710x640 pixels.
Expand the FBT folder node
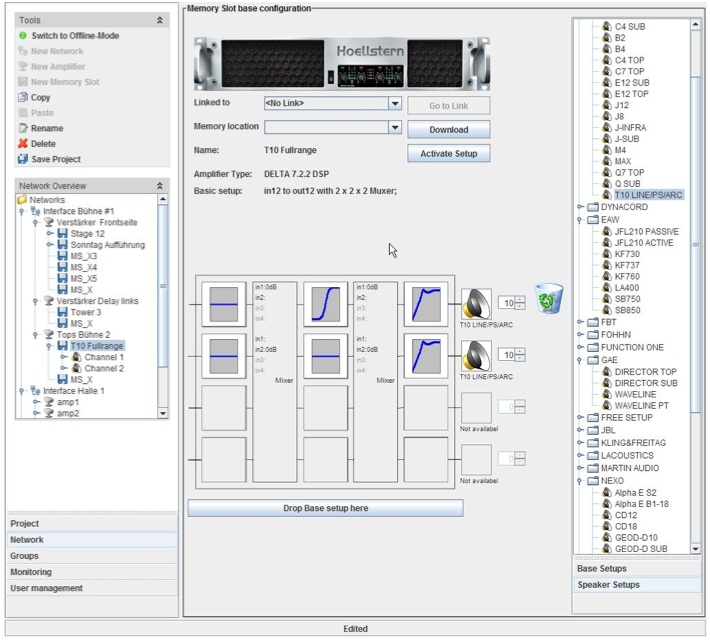coord(580,322)
